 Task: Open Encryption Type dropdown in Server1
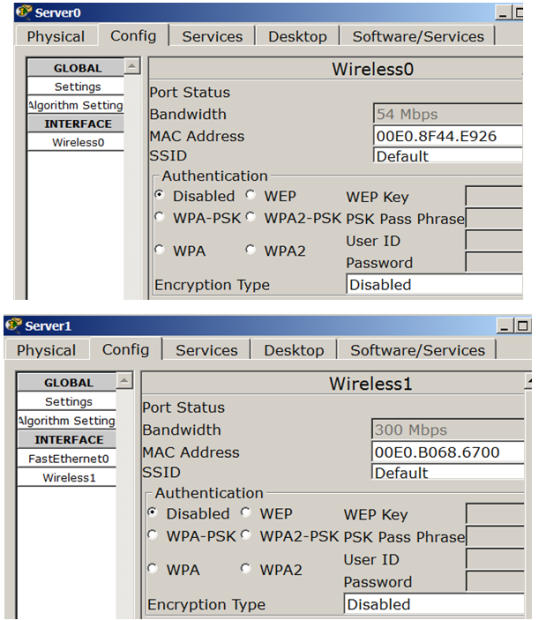[x=434, y=604]
